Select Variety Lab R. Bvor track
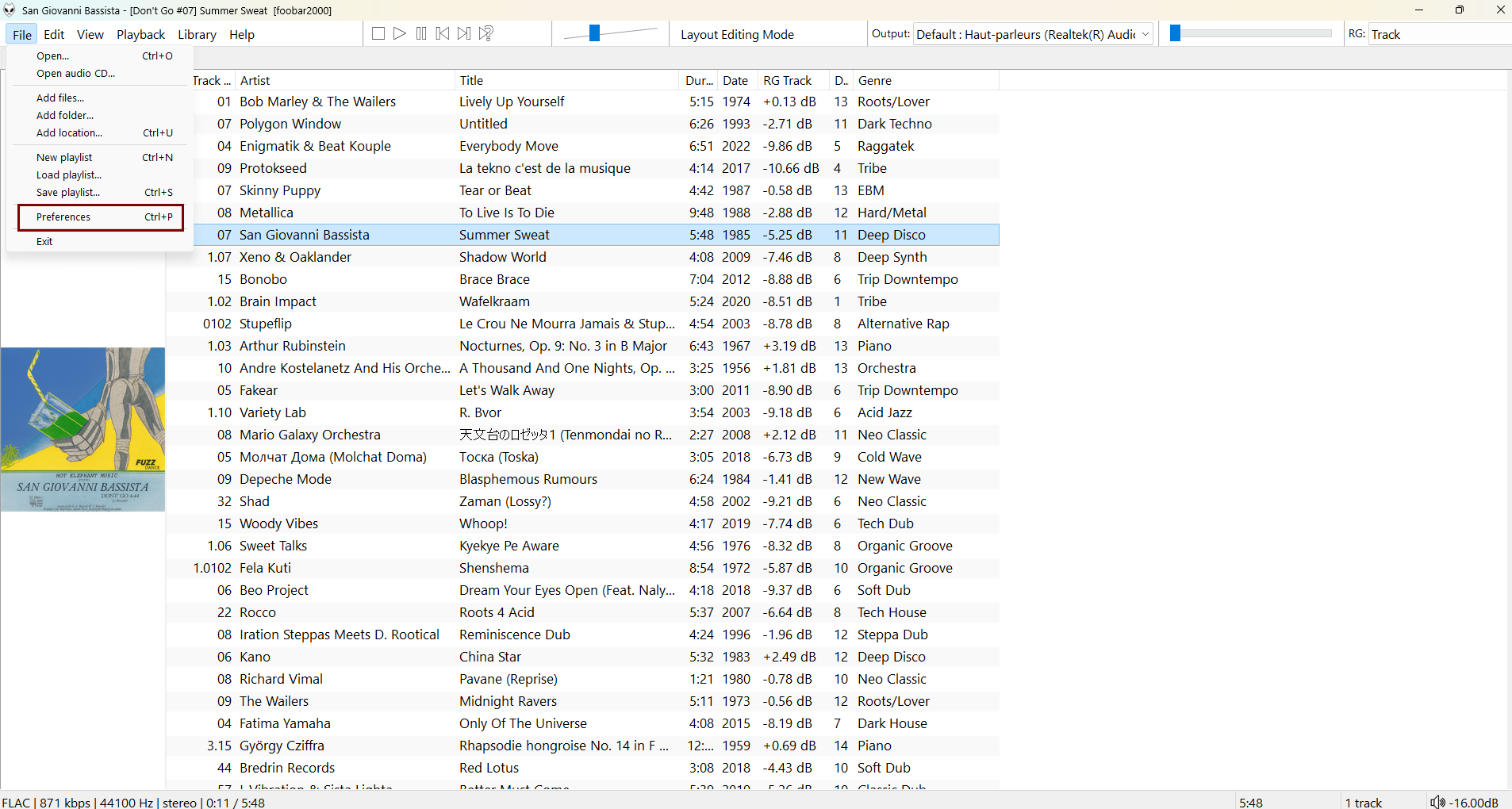 [x=582, y=412]
